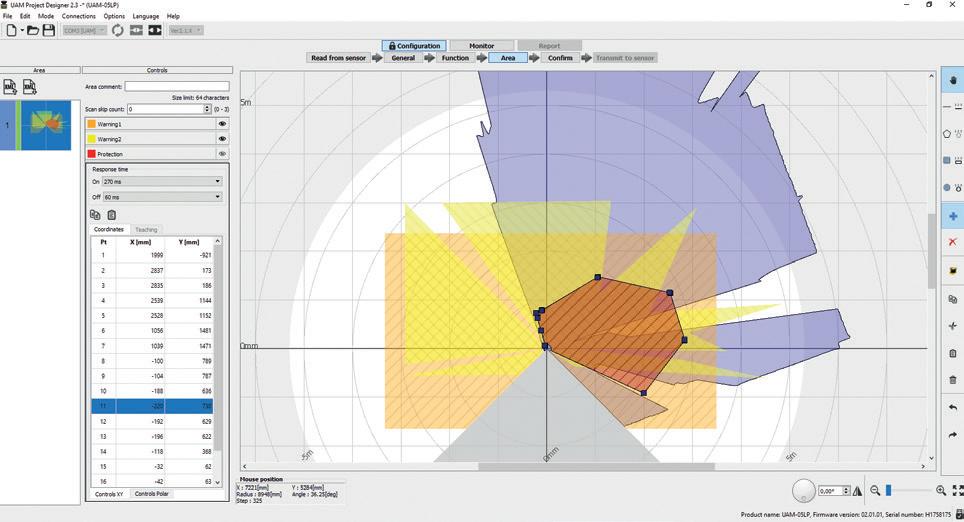Adjust the rotation angle stepper
Image resolution: width=964 pixels, height=522 pixels.
(x=847, y=491)
